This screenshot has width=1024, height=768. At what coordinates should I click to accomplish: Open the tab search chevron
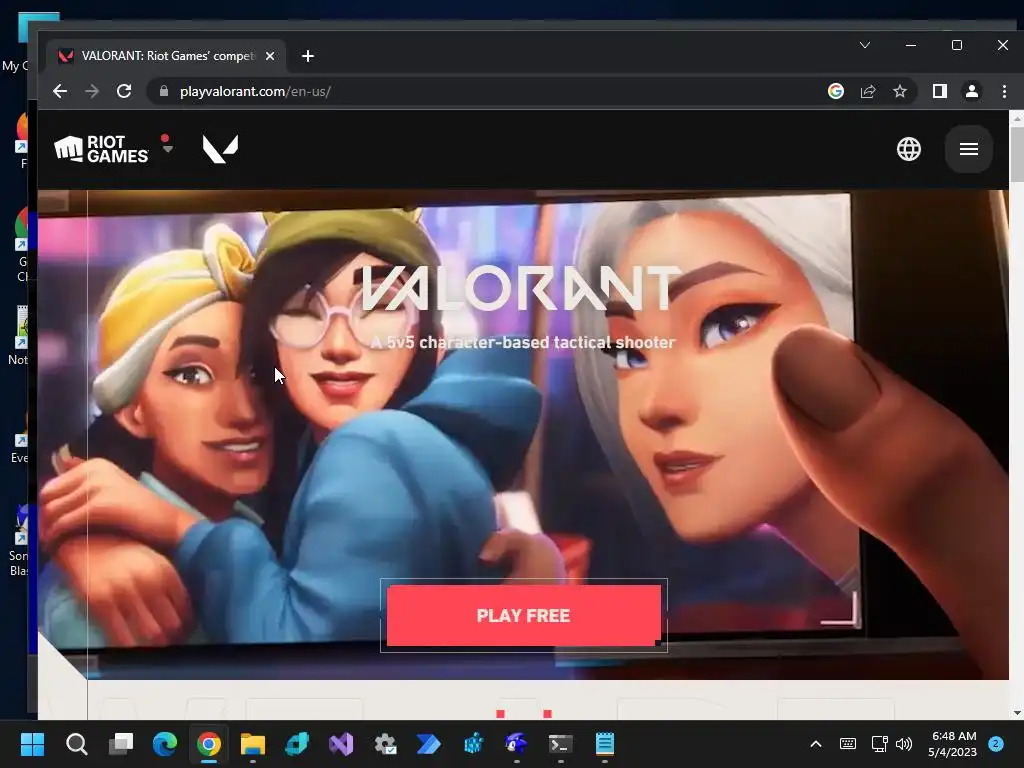(865, 45)
